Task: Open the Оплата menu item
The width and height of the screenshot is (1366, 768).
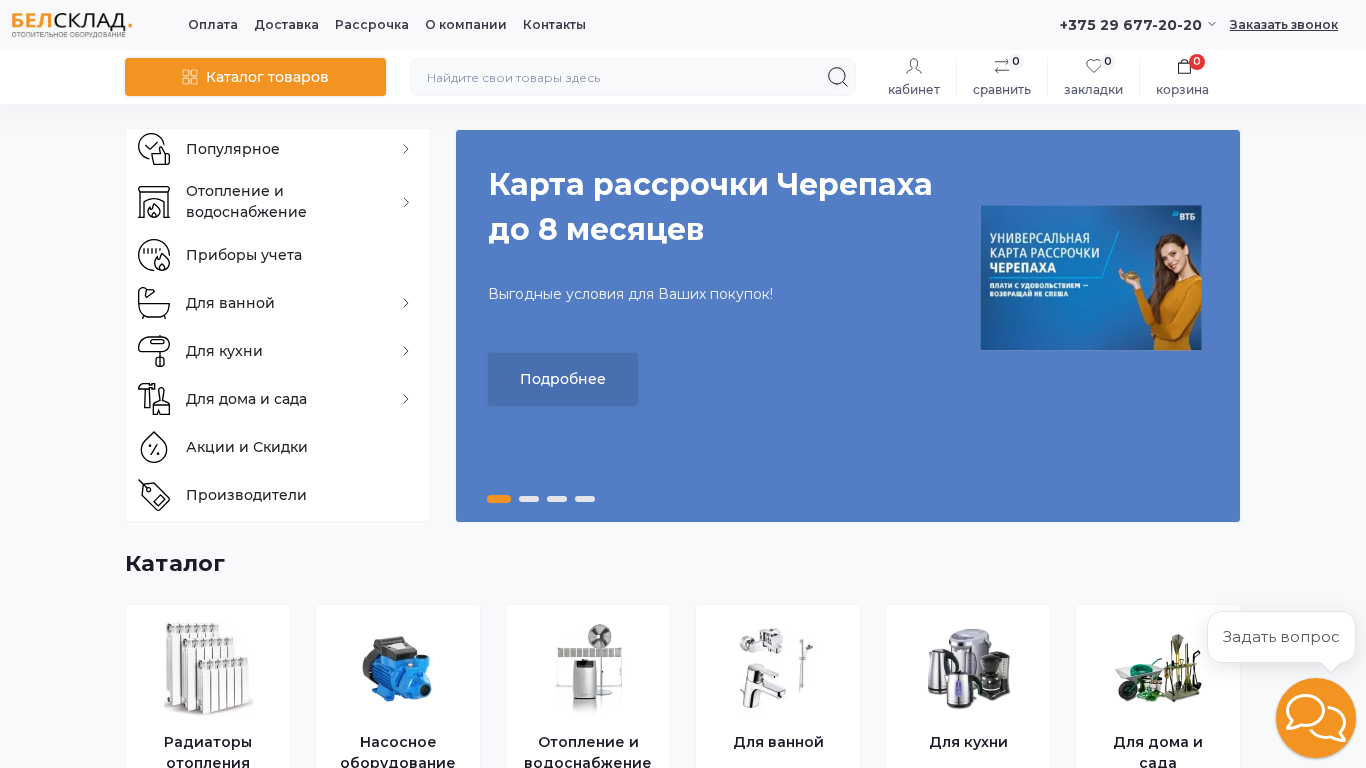Action: (213, 24)
